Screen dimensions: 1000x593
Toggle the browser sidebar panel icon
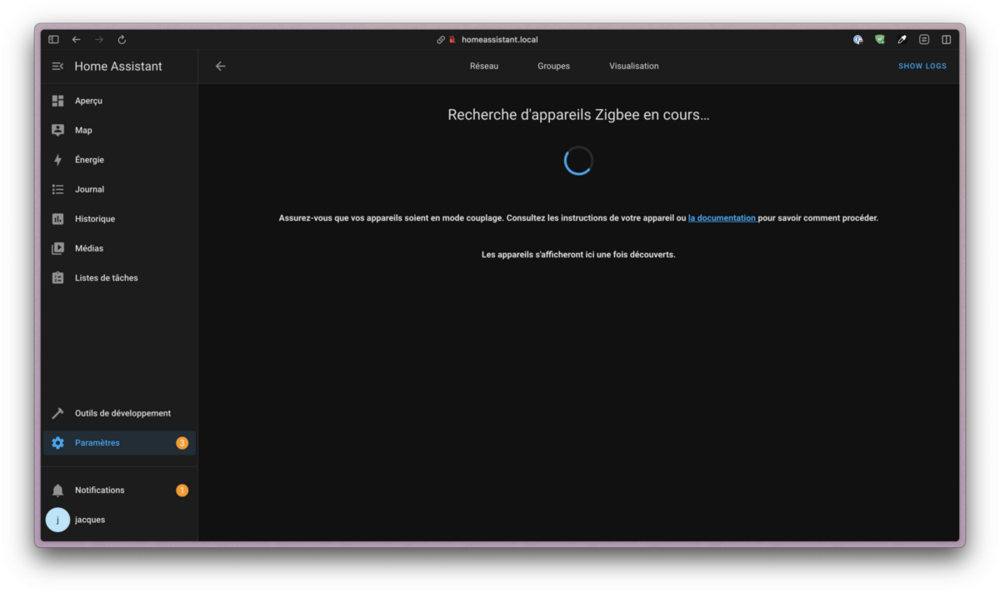[54, 40]
